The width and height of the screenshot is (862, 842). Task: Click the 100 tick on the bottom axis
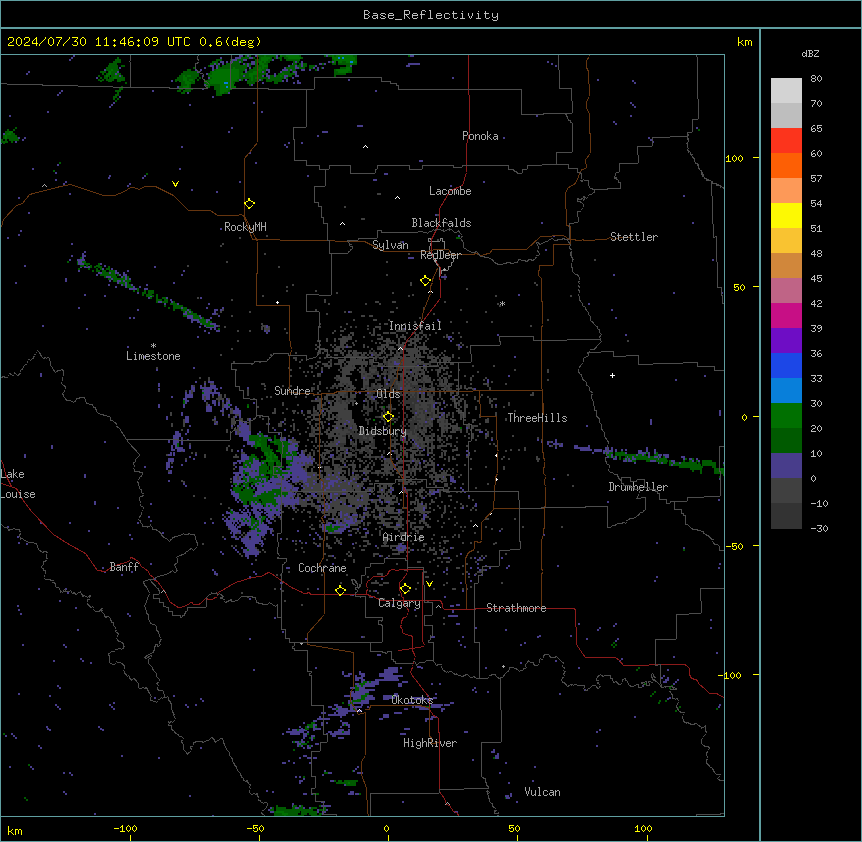point(643,828)
